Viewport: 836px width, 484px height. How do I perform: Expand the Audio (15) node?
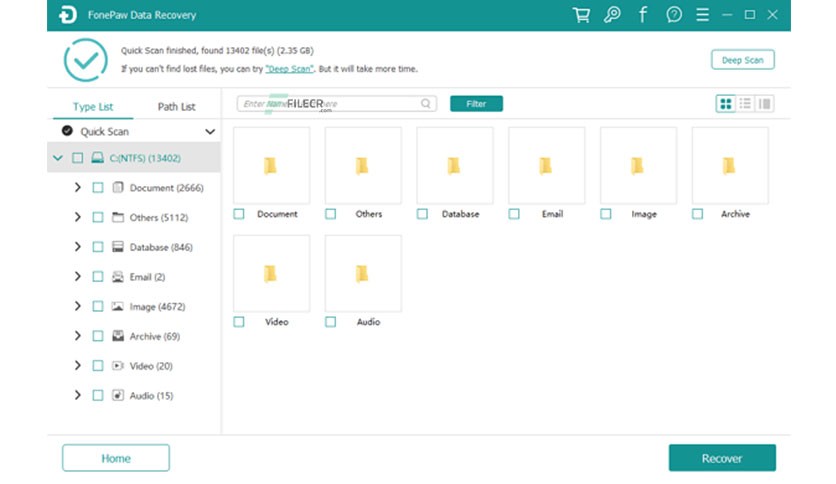(x=78, y=395)
